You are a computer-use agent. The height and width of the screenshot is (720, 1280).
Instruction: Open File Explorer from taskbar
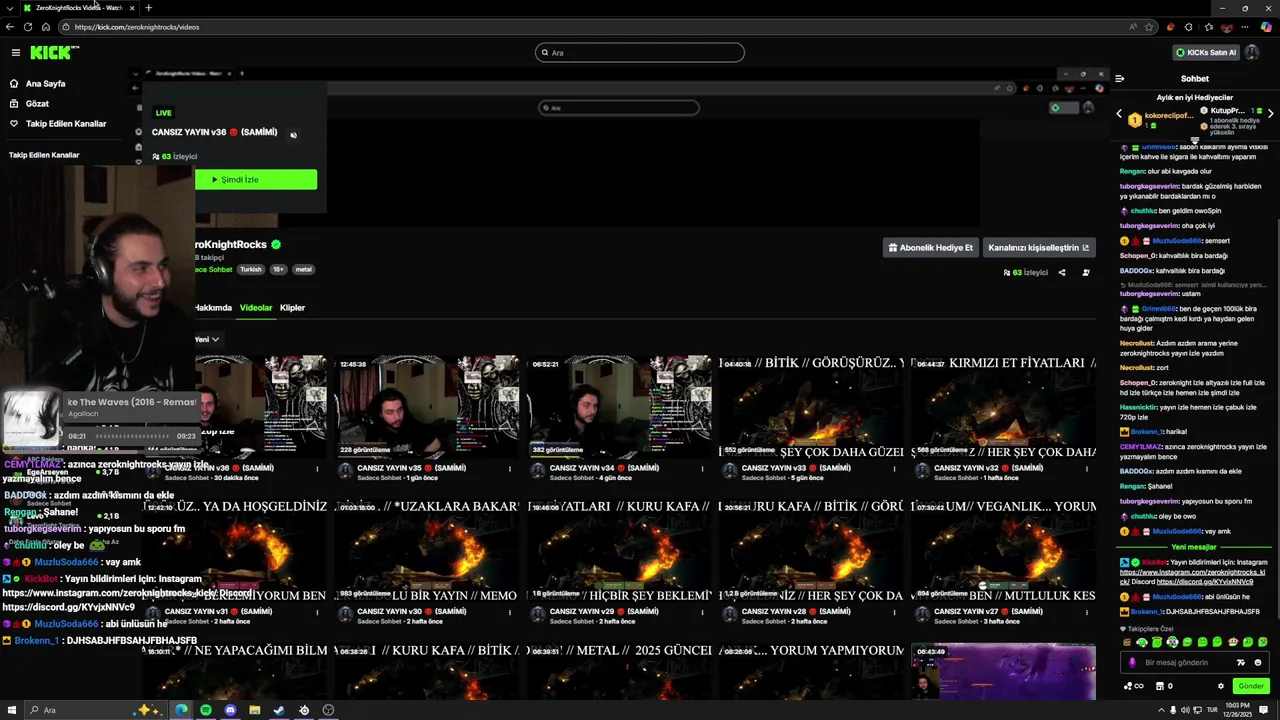tap(255, 710)
